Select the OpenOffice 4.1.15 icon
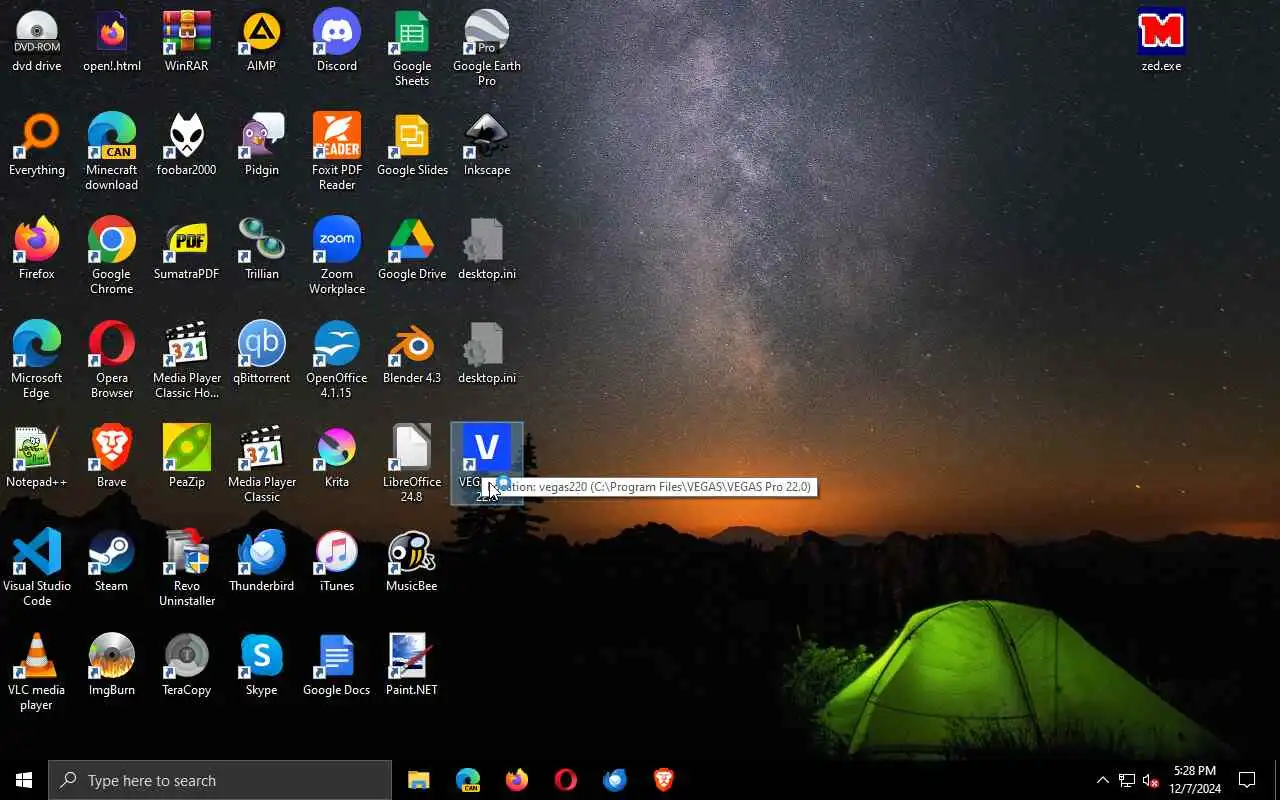1280x800 pixels. [x=337, y=360]
